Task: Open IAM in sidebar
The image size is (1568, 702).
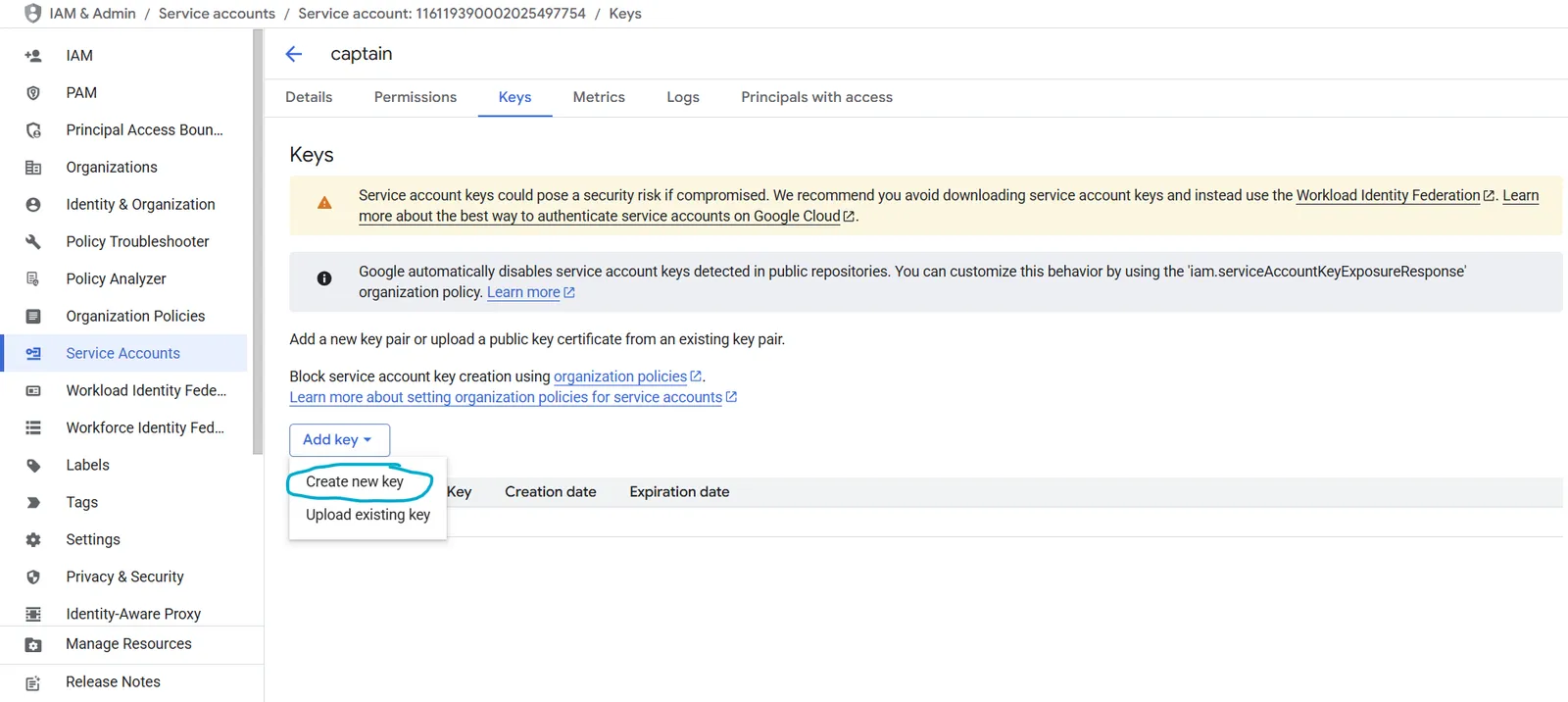Action: tap(125, 56)
